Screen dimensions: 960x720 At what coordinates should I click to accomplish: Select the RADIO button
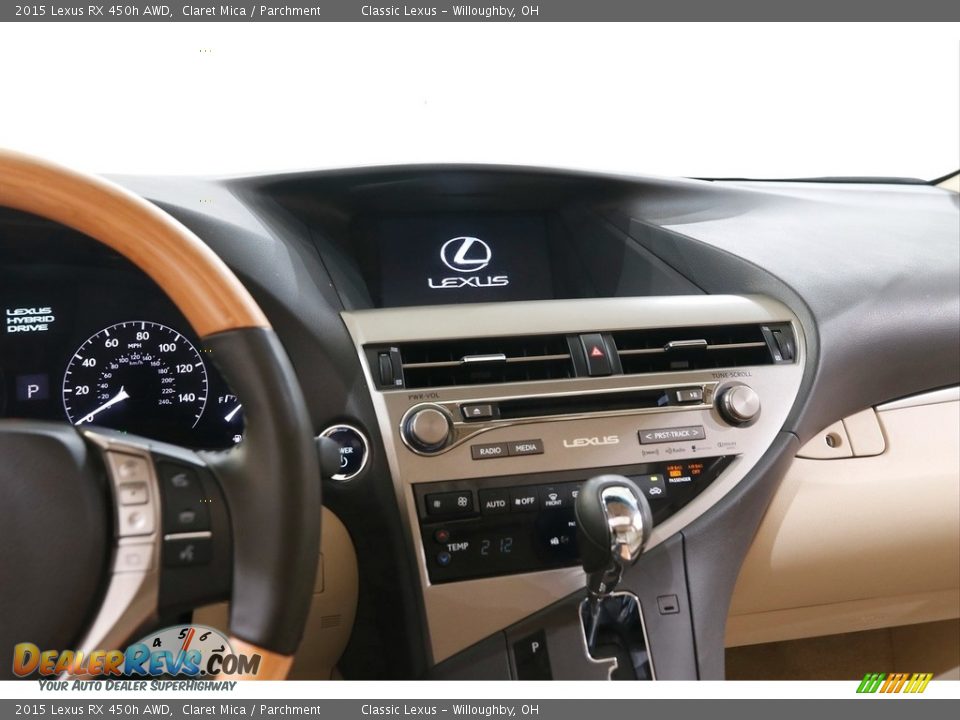(490, 451)
